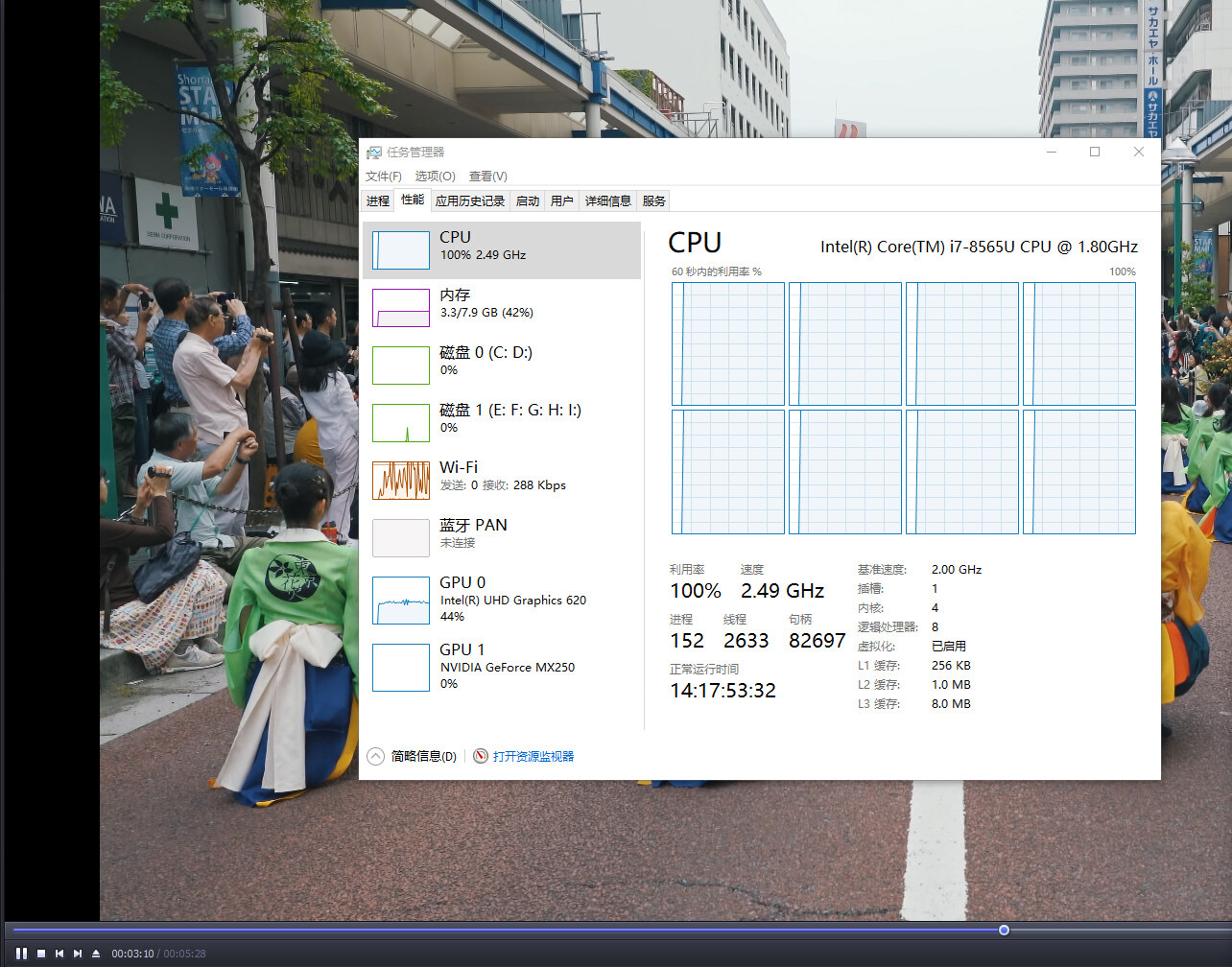The image size is (1232, 967).
Task: Stop video playback in the media player
Action: tap(41, 954)
